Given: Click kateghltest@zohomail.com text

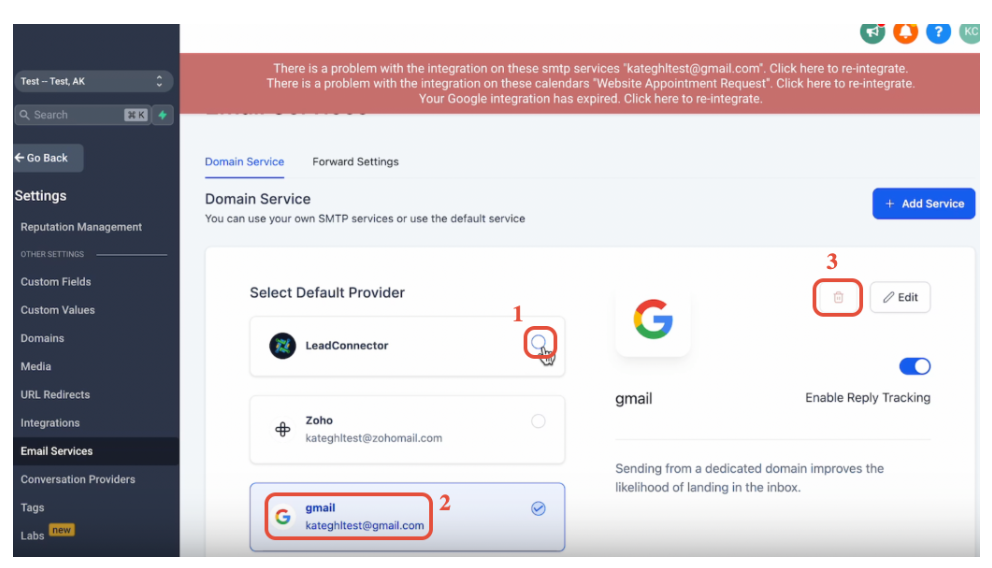Looking at the screenshot, I should coord(374,438).
